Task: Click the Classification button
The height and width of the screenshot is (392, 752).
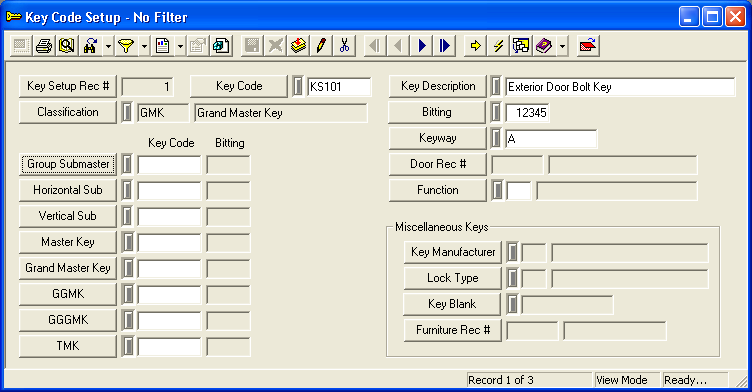Action: pos(68,112)
